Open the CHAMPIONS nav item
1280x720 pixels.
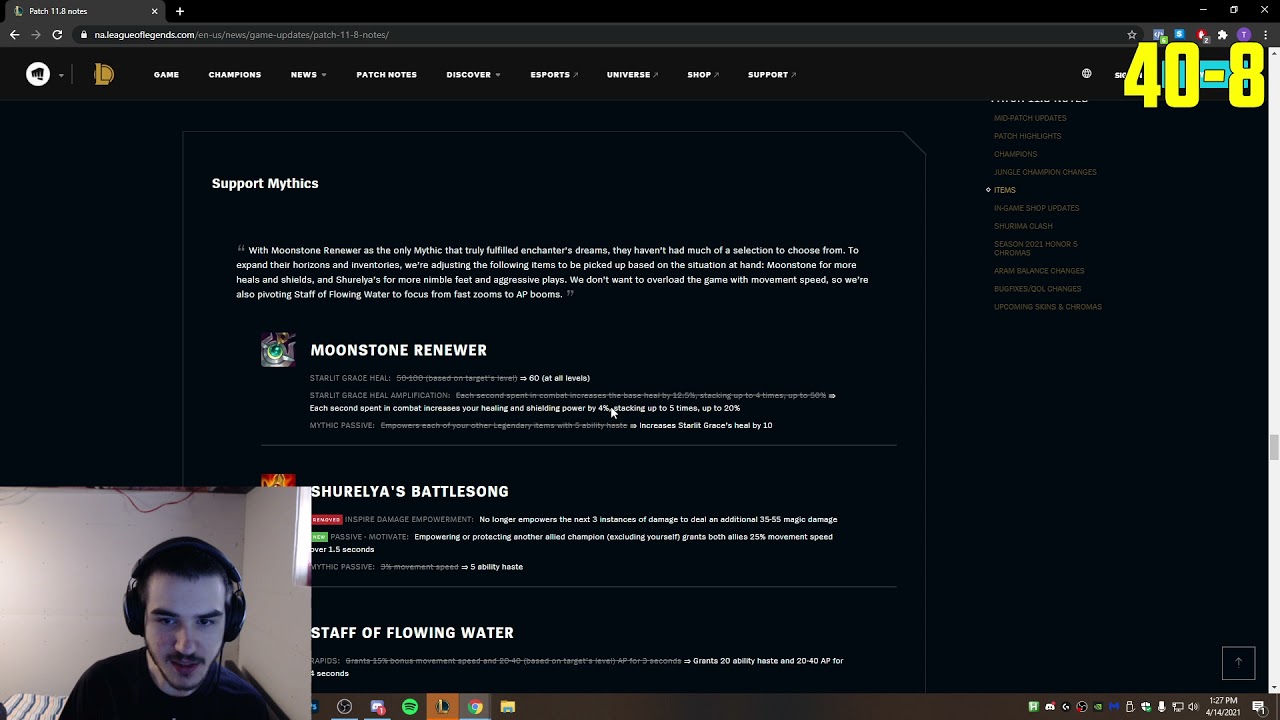(x=234, y=74)
